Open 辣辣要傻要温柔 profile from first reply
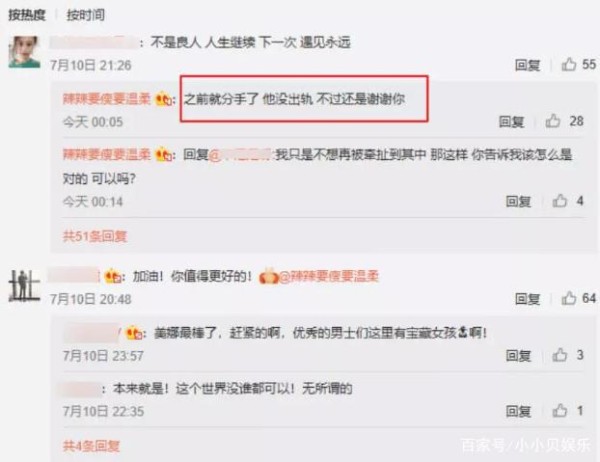This screenshot has height=462, width=600. tap(106, 99)
